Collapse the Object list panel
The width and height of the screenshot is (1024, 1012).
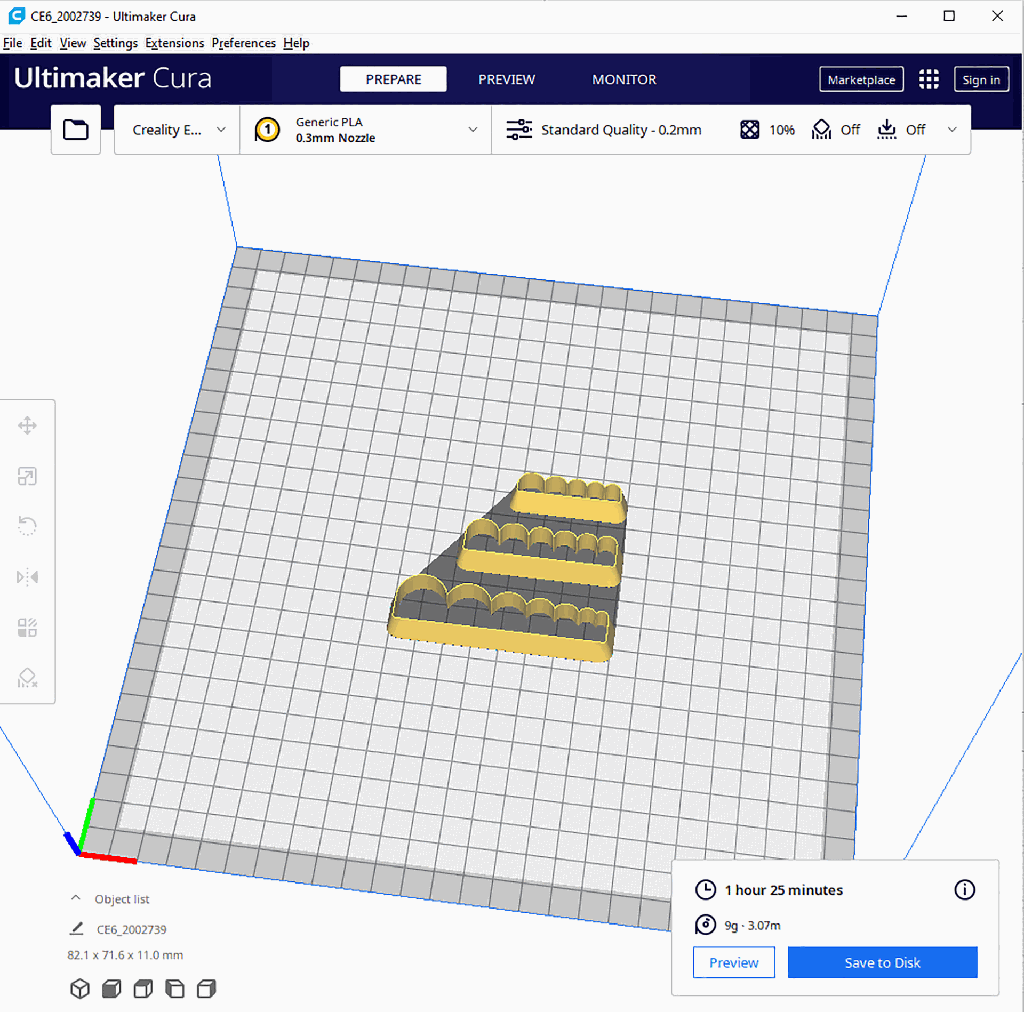(x=75, y=899)
